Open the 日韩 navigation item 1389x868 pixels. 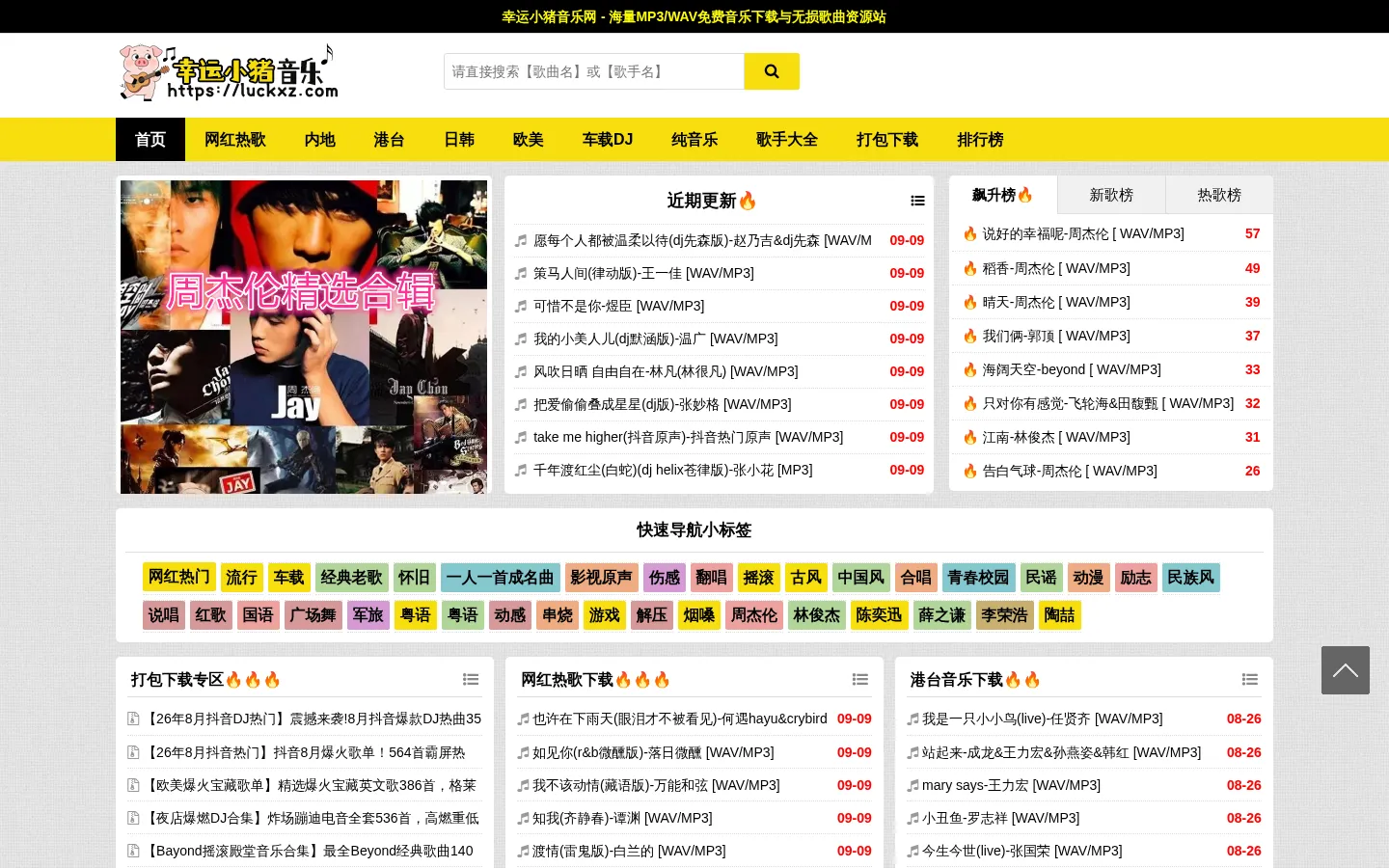point(459,140)
